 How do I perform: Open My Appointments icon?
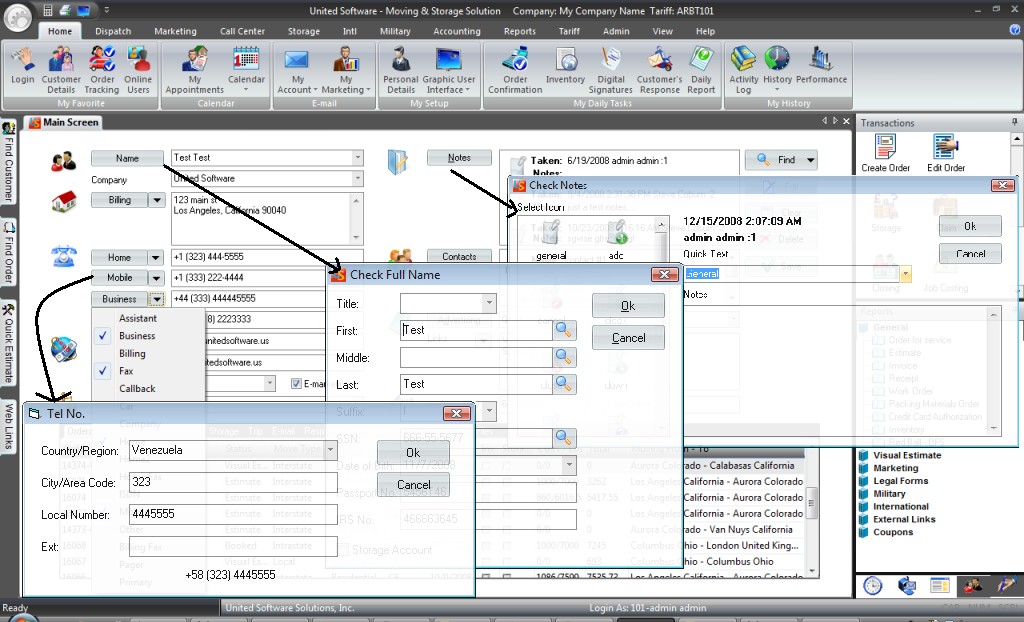(x=195, y=70)
